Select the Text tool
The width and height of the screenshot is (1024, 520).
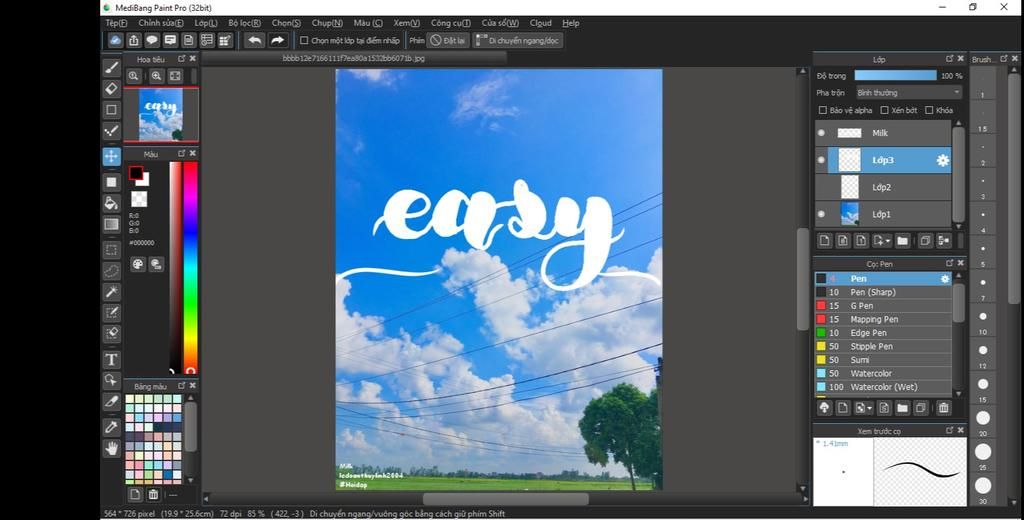coord(112,359)
